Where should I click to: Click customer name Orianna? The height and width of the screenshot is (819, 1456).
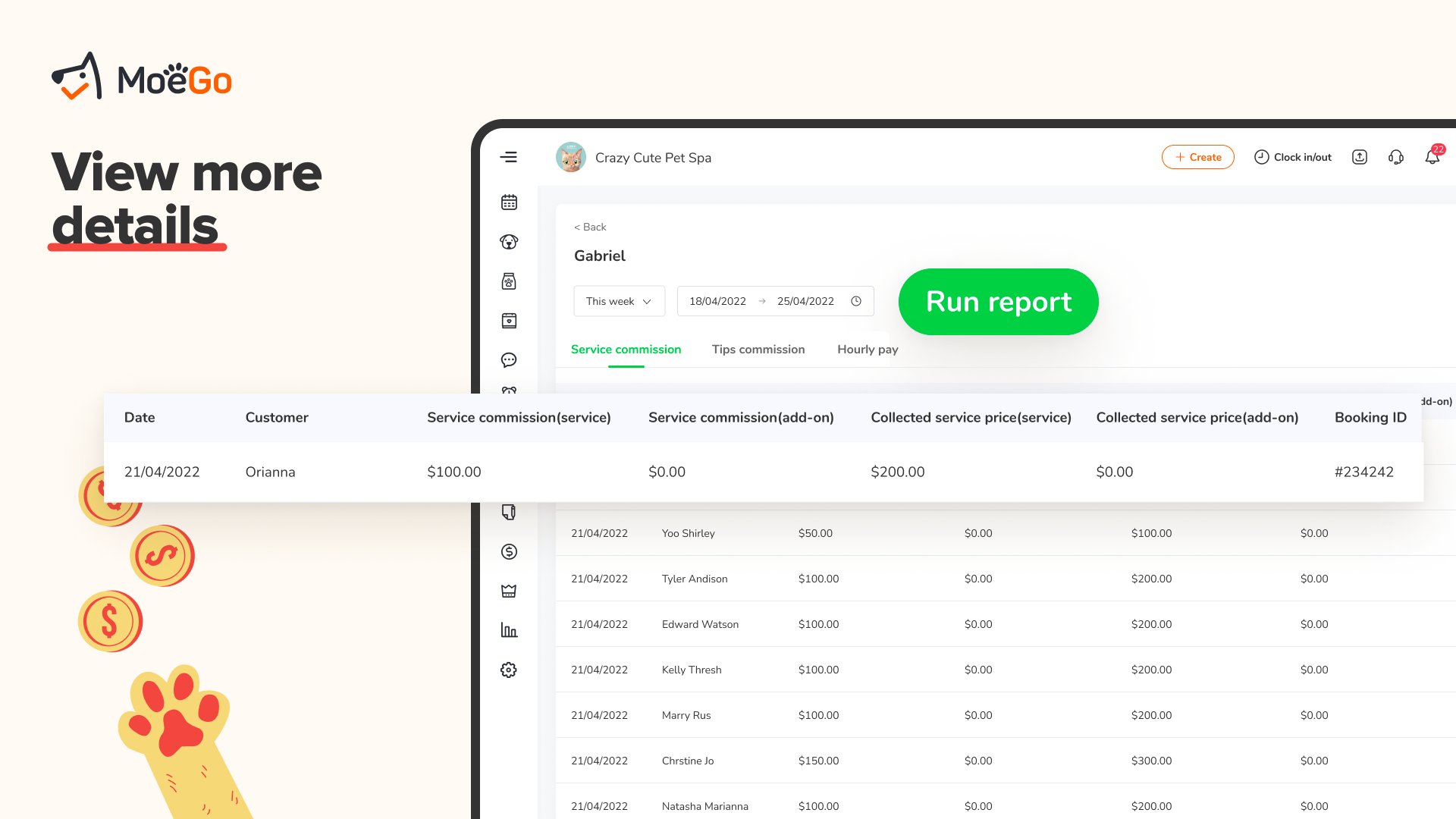(270, 472)
